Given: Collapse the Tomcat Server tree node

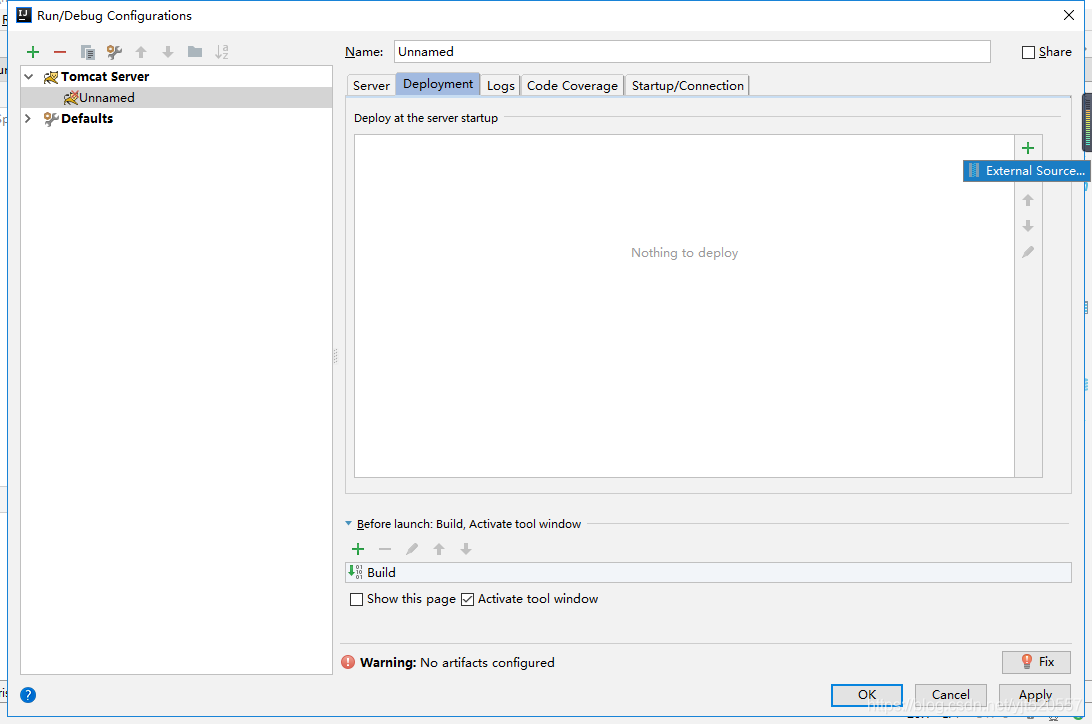Looking at the screenshot, I should click(x=29, y=77).
